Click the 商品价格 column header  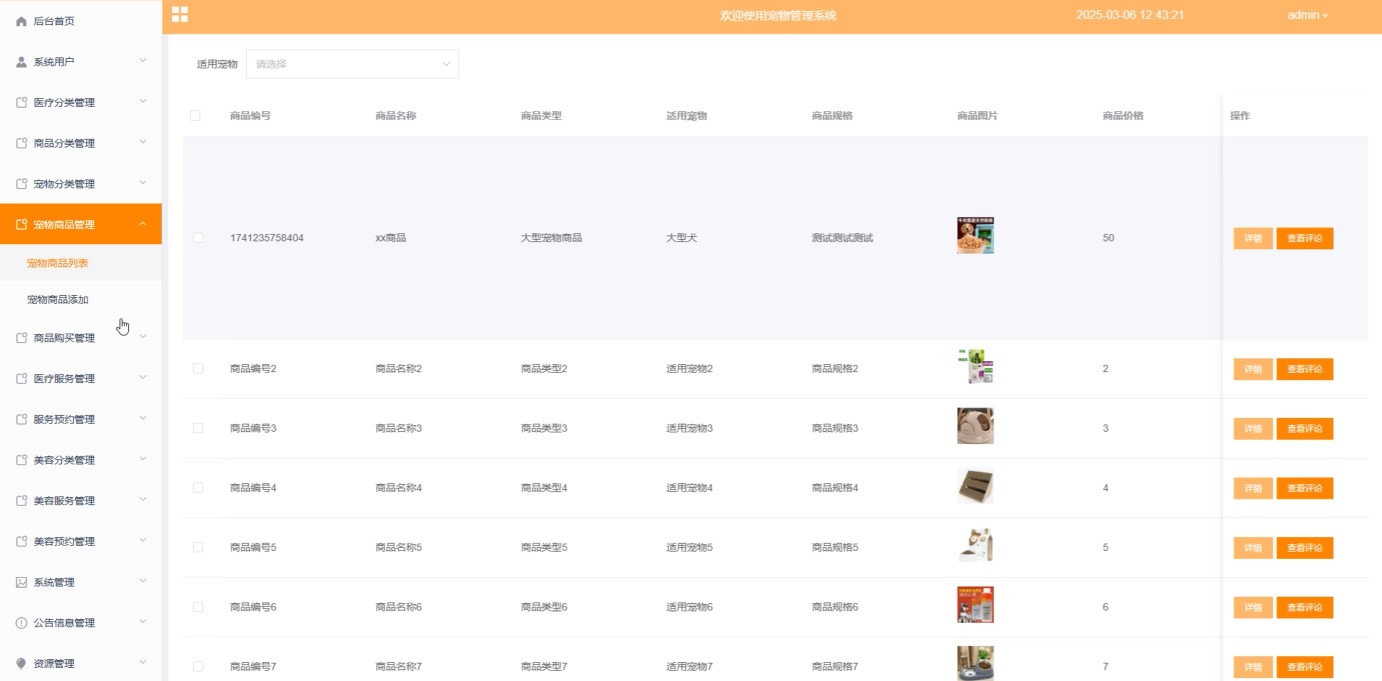(1123, 116)
